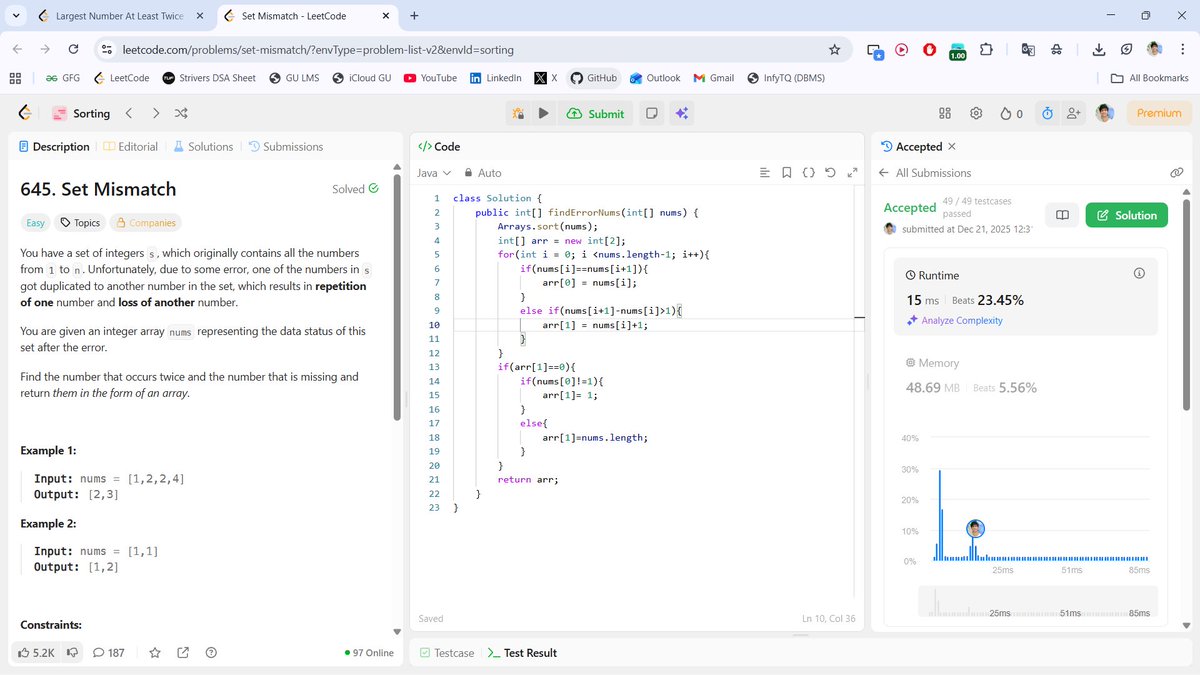This screenshot has width=1200, height=675.
Task: Reset code with the undo arrow icon
Action: 830,173
